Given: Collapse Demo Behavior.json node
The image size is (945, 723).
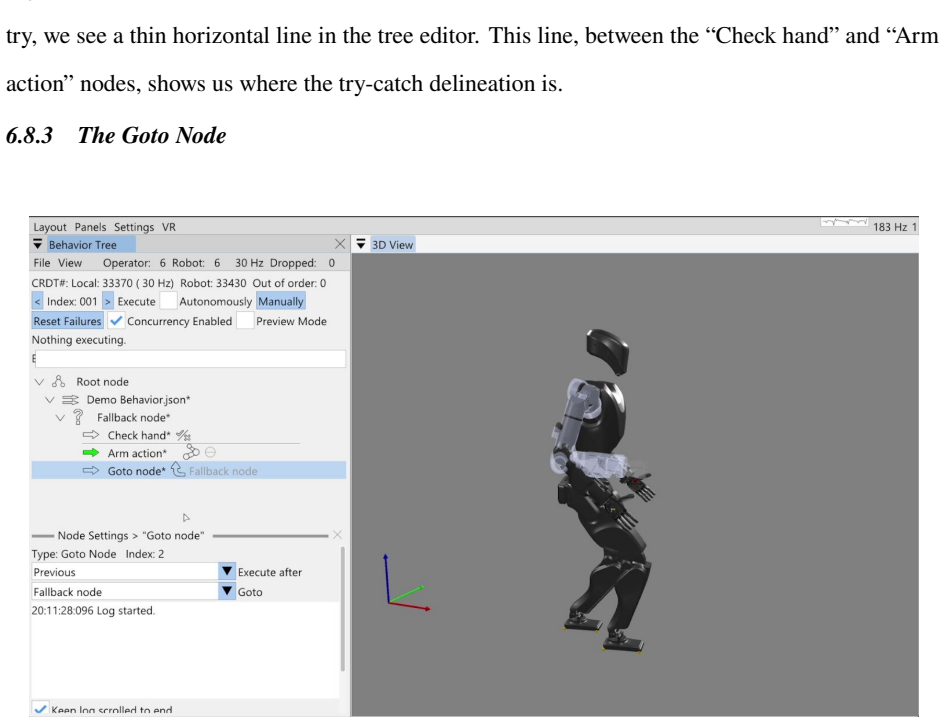Looking at the screenshot, I should coord(50,400).
